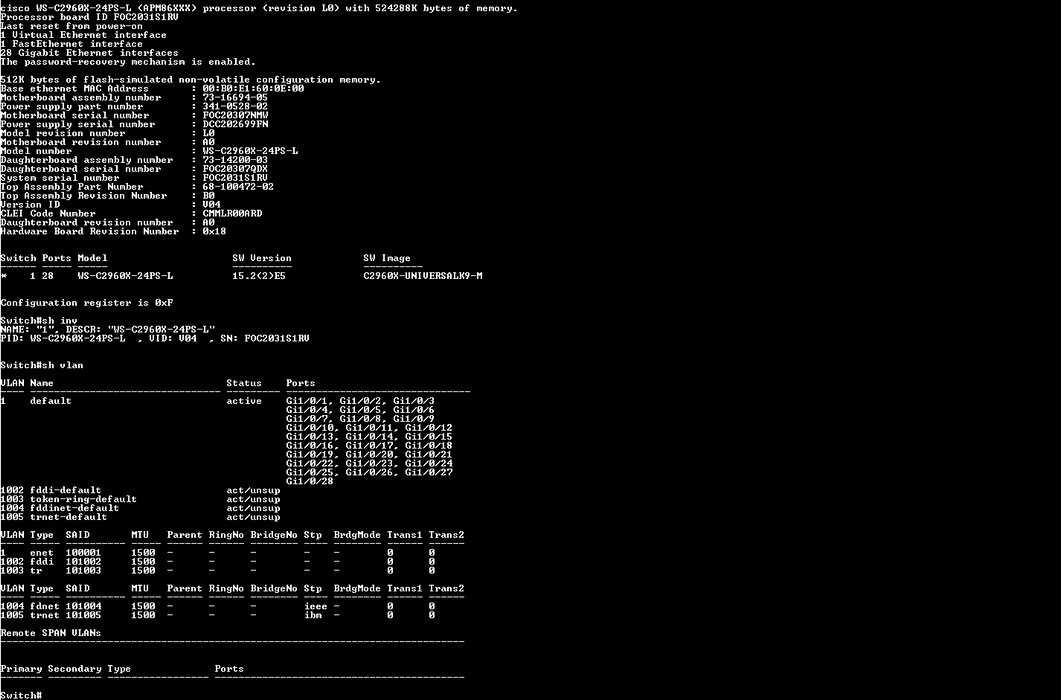Select the 'Primary Secondary Type' header
Image resolution: width=1061 pixels, height=700 pixels.
pos(66,668)
